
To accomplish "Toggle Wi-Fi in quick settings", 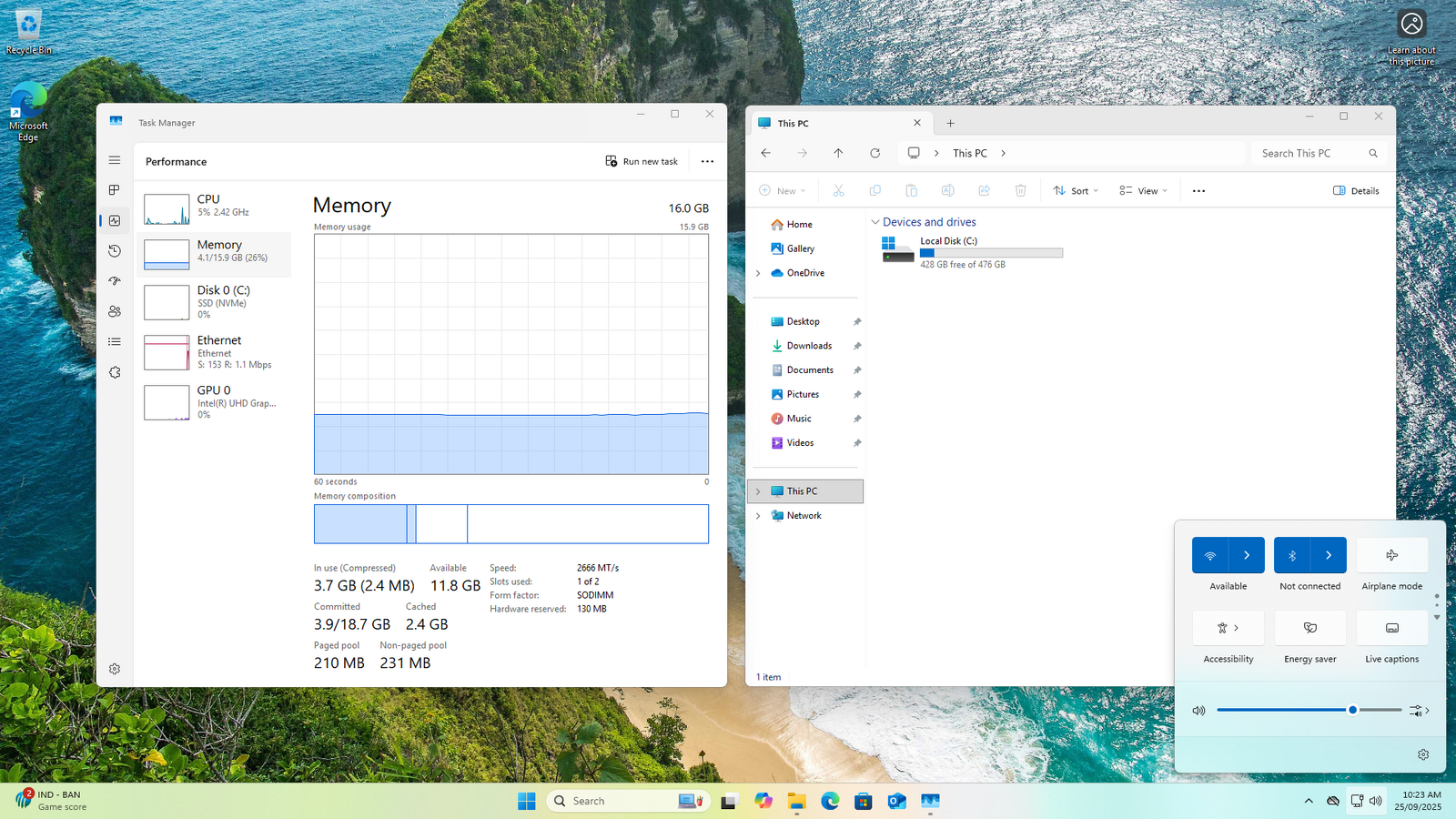I will pyautogui.click(x=1210, y=555).
